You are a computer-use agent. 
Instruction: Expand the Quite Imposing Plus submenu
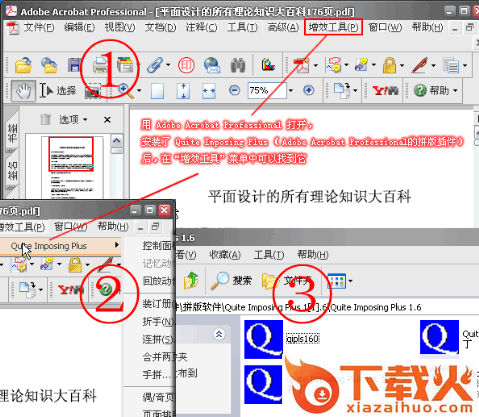pos(117,245)
